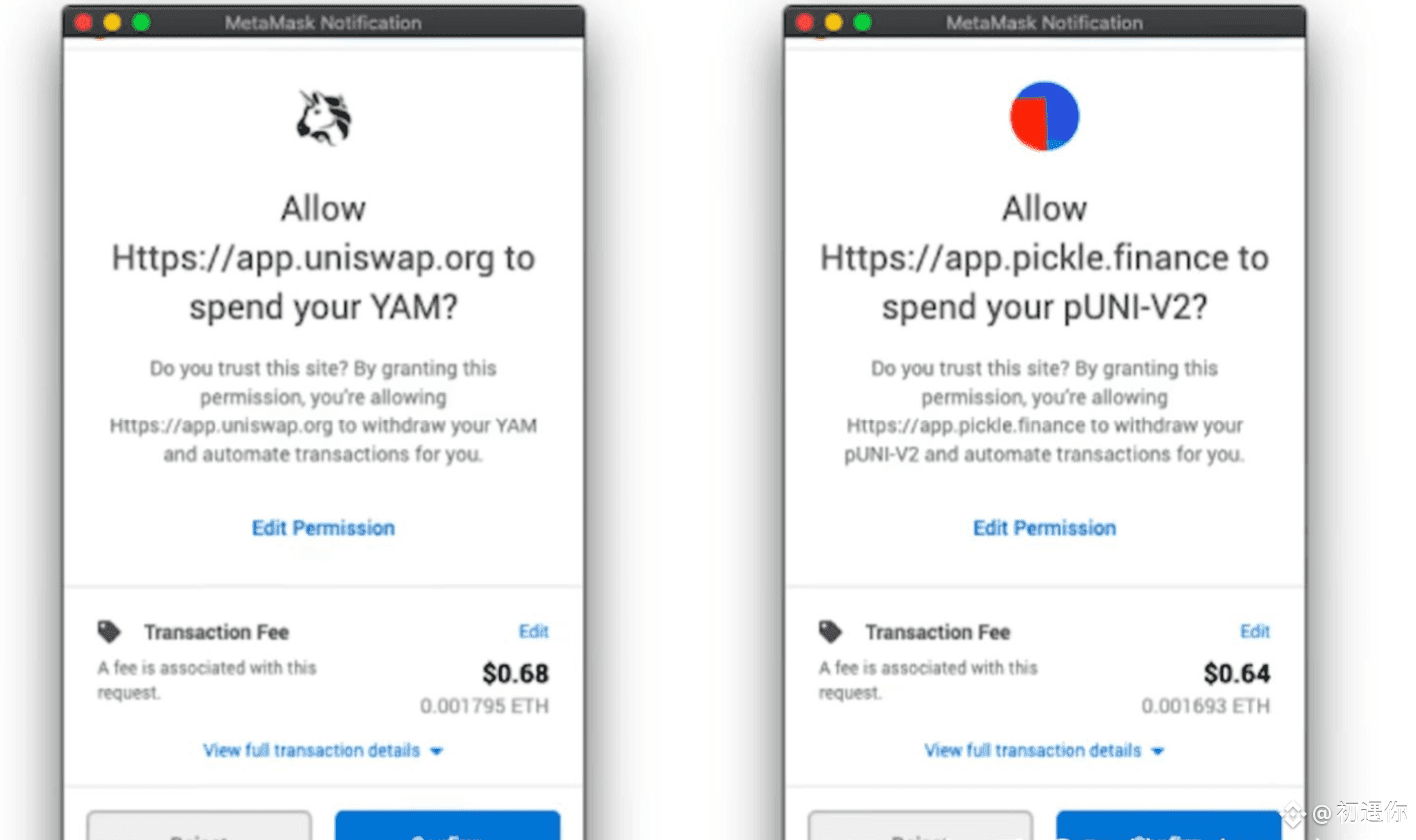Reject the Uniswap YAM spend request
Image resolution: width=1416 pixels, height=840 pixels.
coord(199,826)
